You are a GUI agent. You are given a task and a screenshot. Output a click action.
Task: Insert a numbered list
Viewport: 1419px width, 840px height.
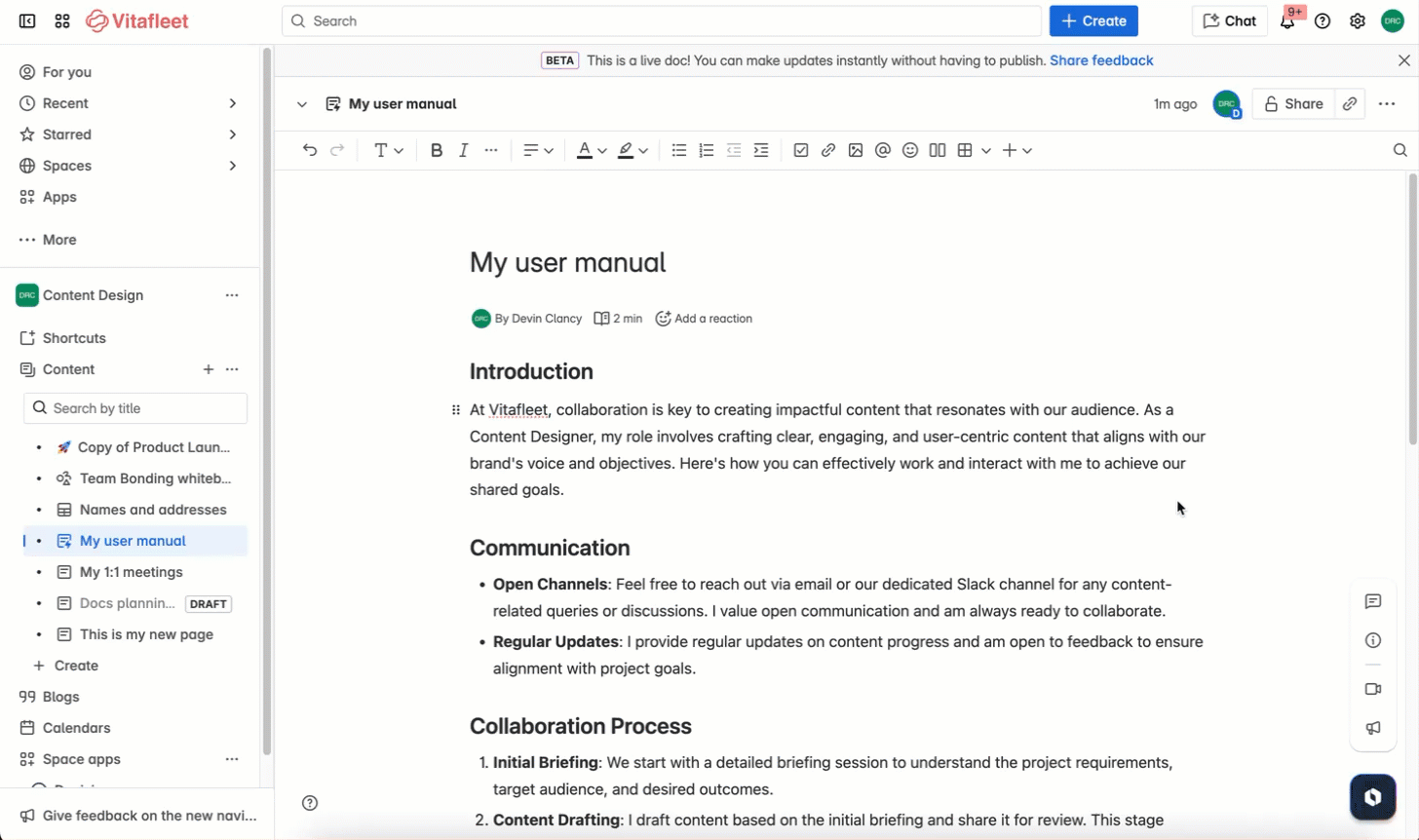click(707, 150)
